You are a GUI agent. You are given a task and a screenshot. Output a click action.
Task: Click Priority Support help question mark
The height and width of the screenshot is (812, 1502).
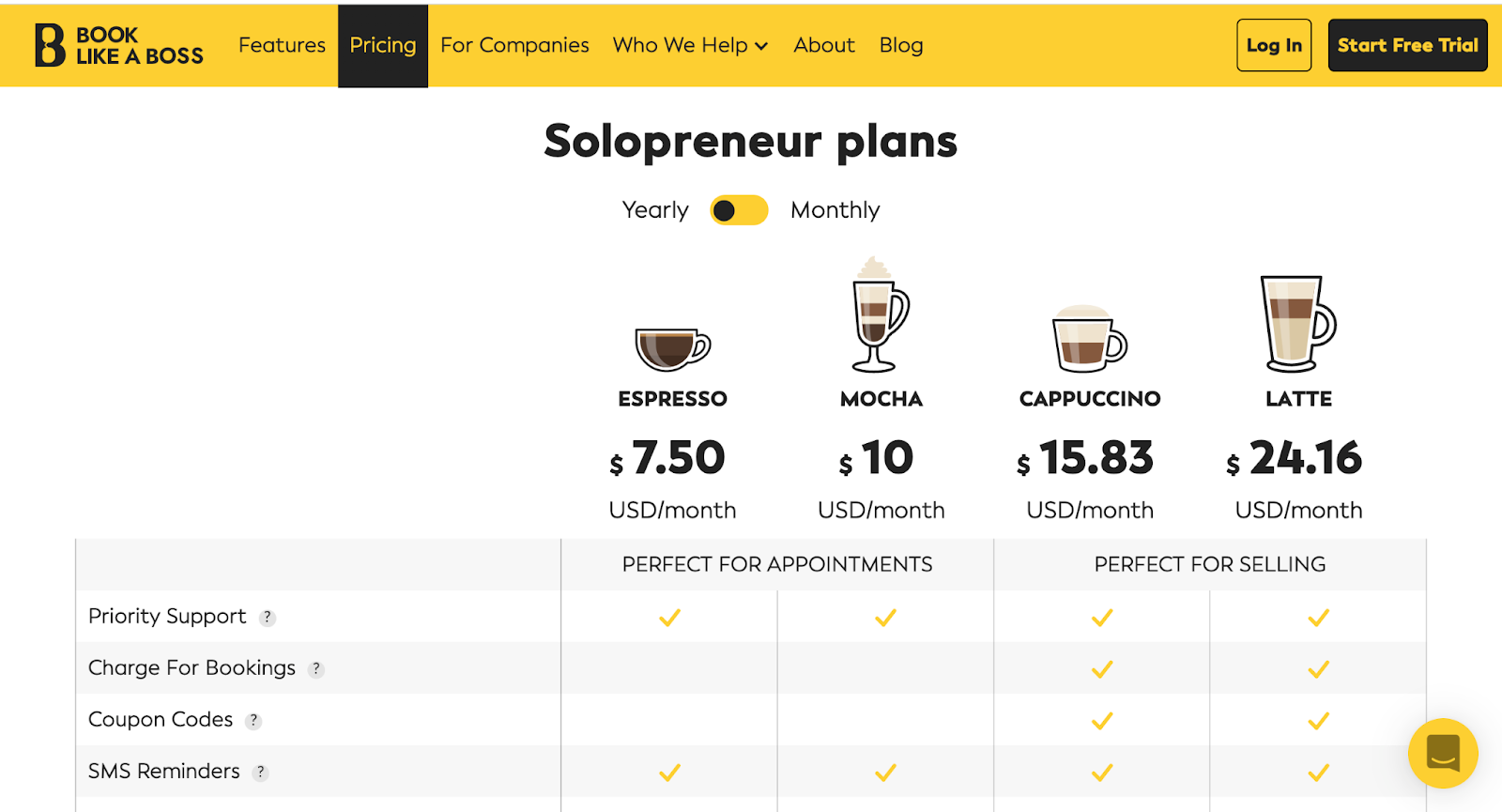pyautogui.click(x=268, y=618)
